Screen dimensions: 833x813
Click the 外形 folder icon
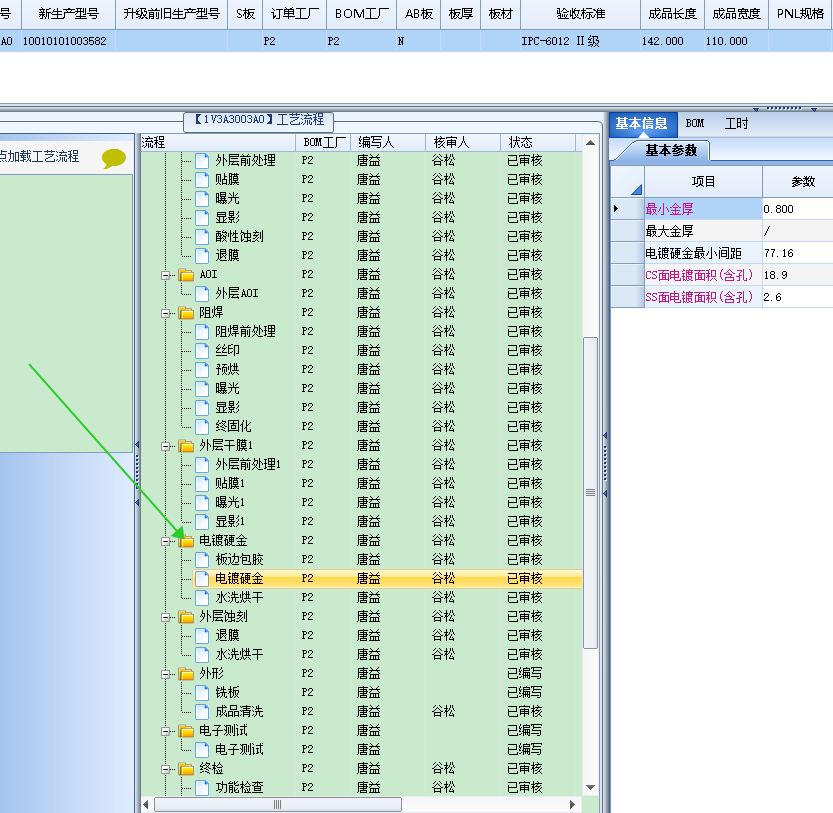point(186,674)
